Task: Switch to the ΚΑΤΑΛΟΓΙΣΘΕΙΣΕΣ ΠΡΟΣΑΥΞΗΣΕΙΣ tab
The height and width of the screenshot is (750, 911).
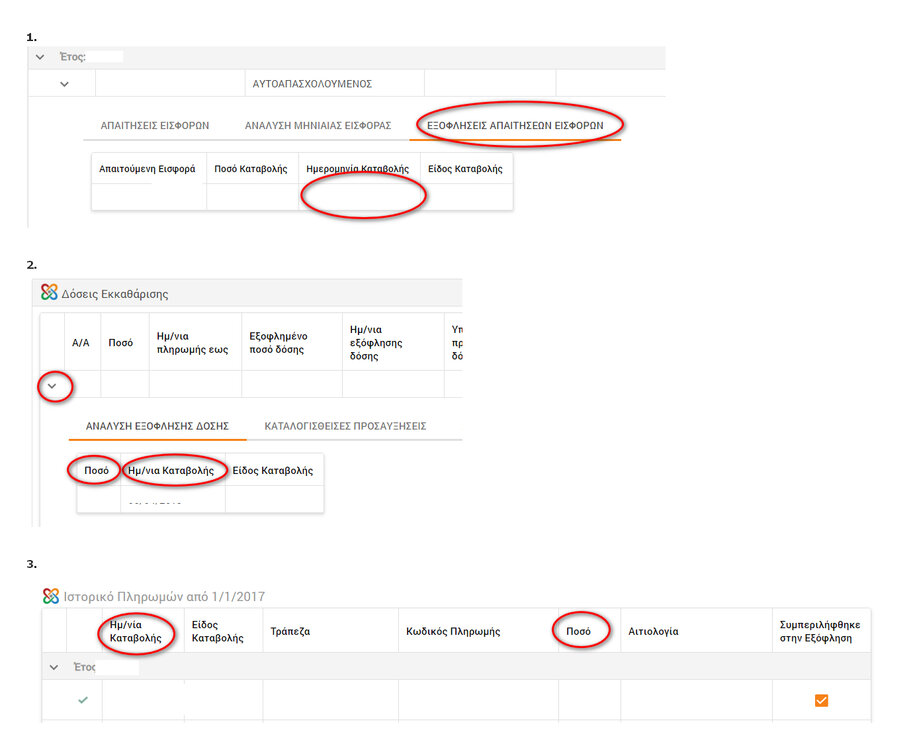Action: (345, 426)
